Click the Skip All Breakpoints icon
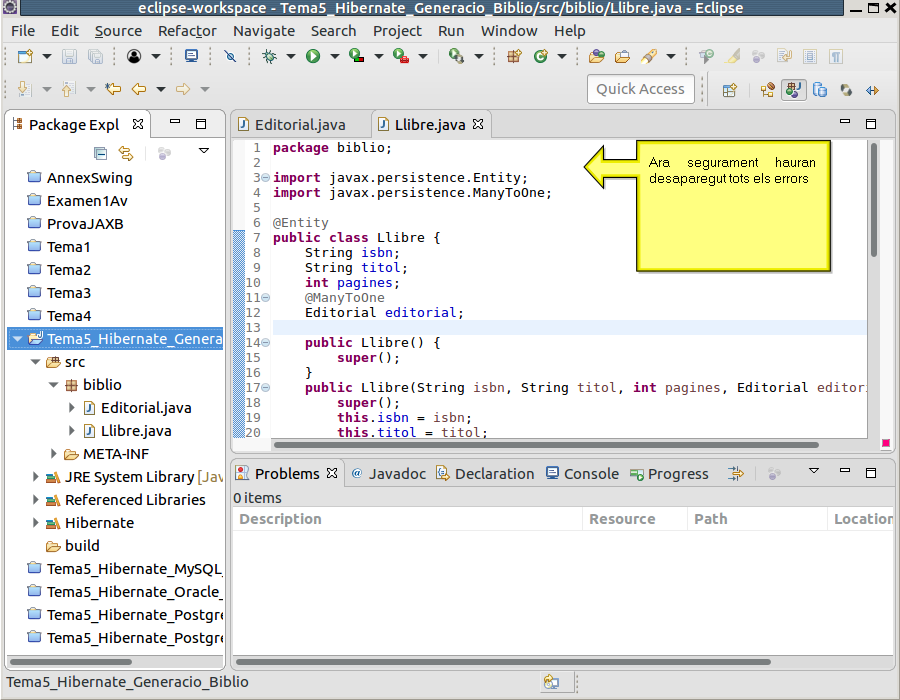This screenshot has width=900, height=700. click(230, 56)
